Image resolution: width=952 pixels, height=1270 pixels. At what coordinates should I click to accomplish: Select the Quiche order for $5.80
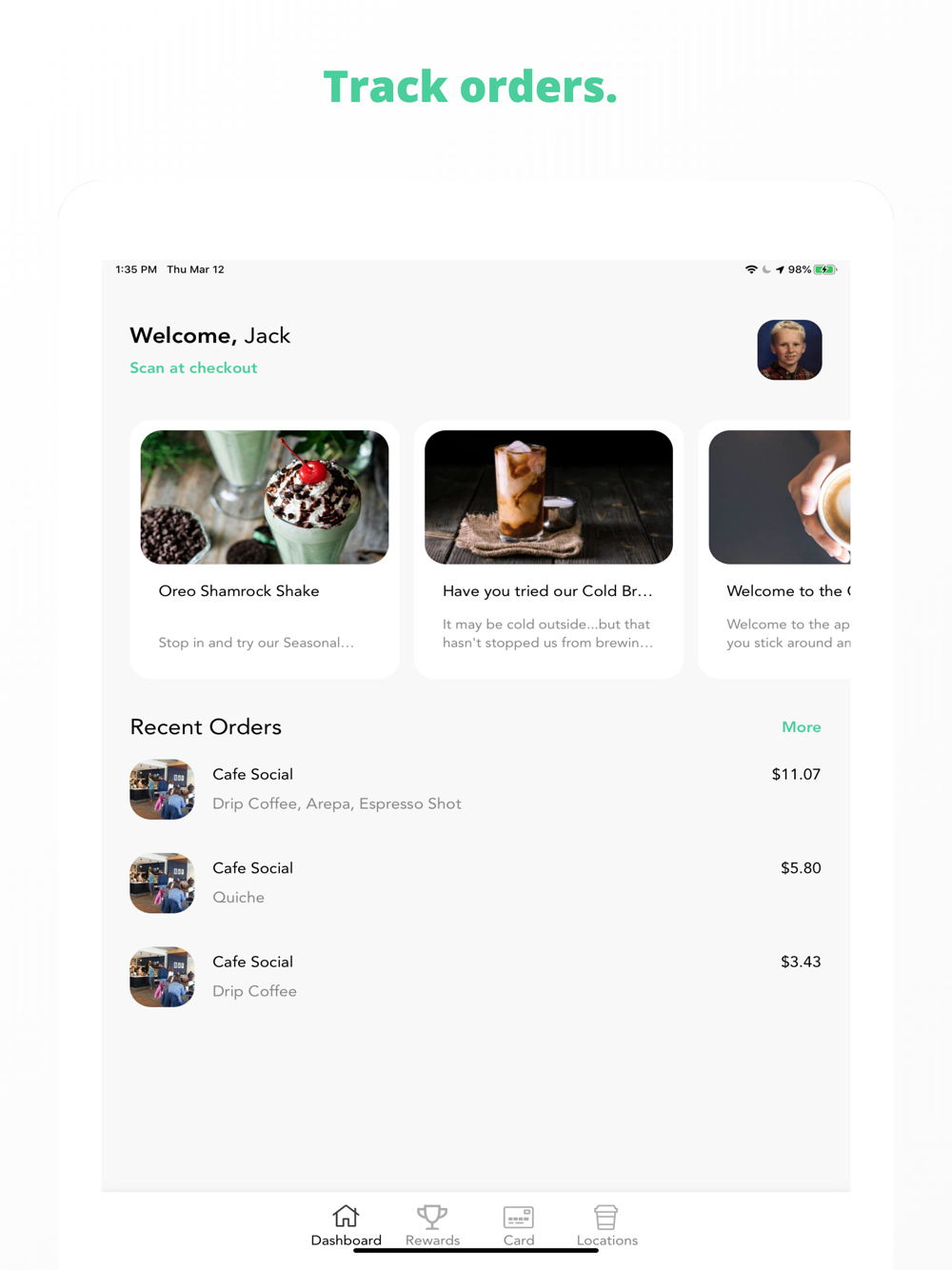475,883
